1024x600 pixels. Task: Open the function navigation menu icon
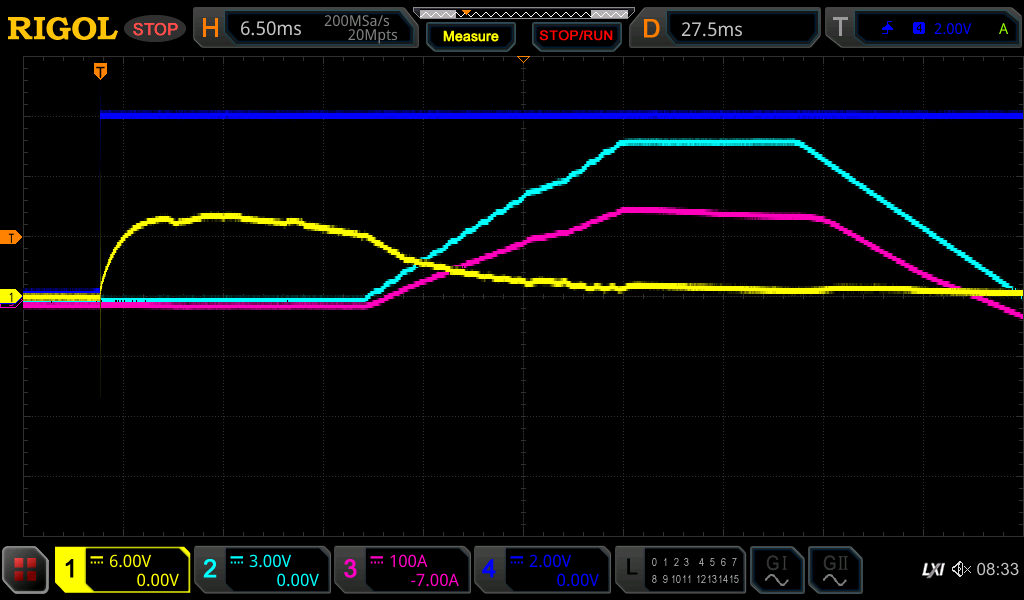25,570
